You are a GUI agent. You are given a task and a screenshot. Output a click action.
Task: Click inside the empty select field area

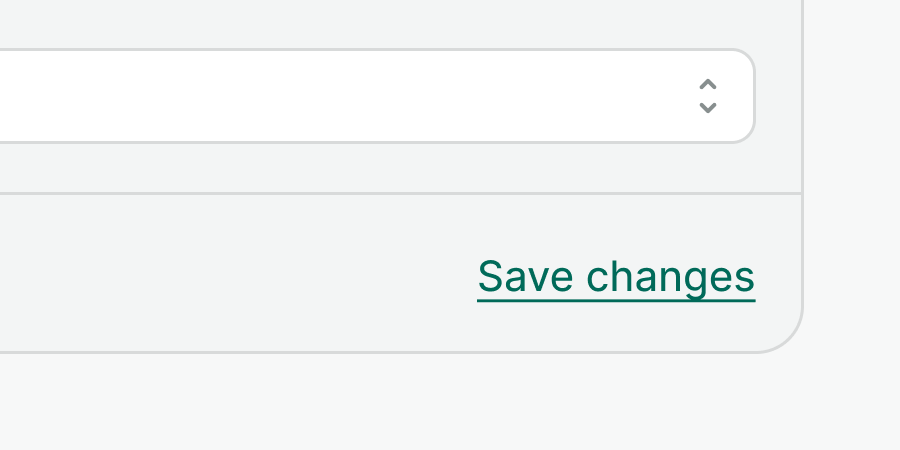point(300,96)
